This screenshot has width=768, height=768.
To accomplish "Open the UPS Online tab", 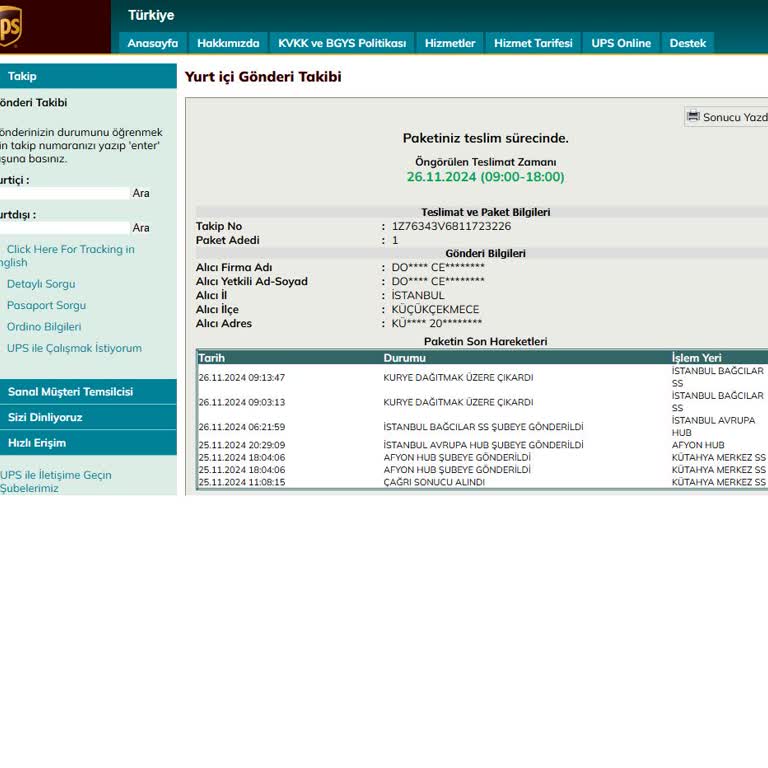I will pyautogui.click(x=621, y=43).
